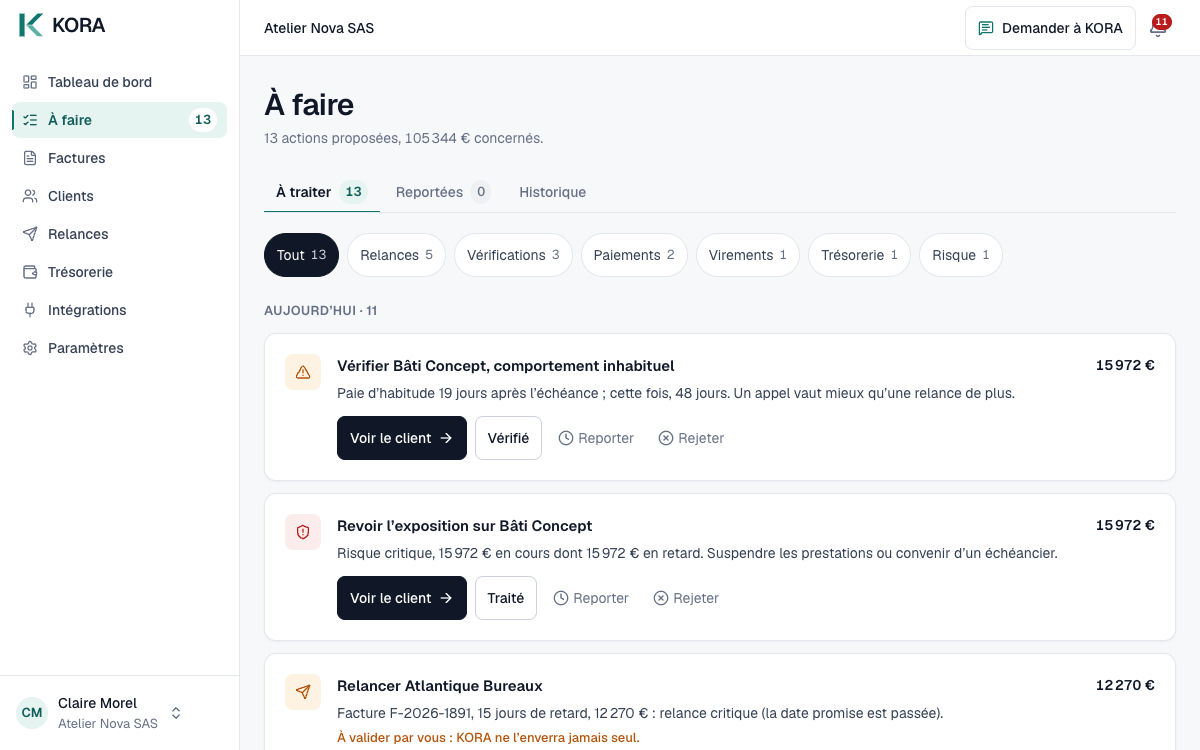
Task: Open Intégrations page
Action: point(120,310)
